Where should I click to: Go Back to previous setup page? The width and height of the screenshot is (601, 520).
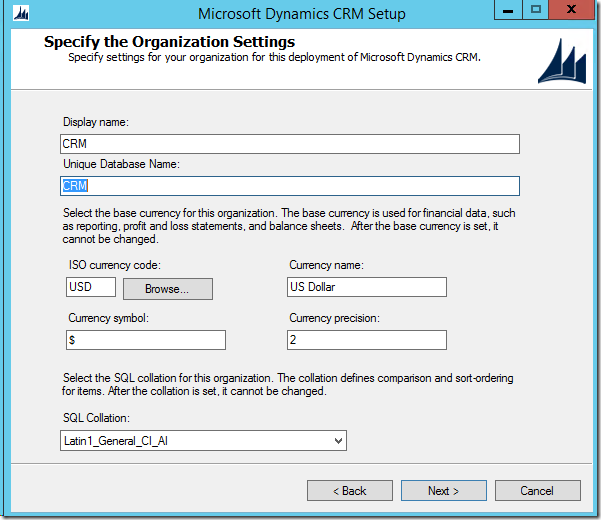click(350, 490)
